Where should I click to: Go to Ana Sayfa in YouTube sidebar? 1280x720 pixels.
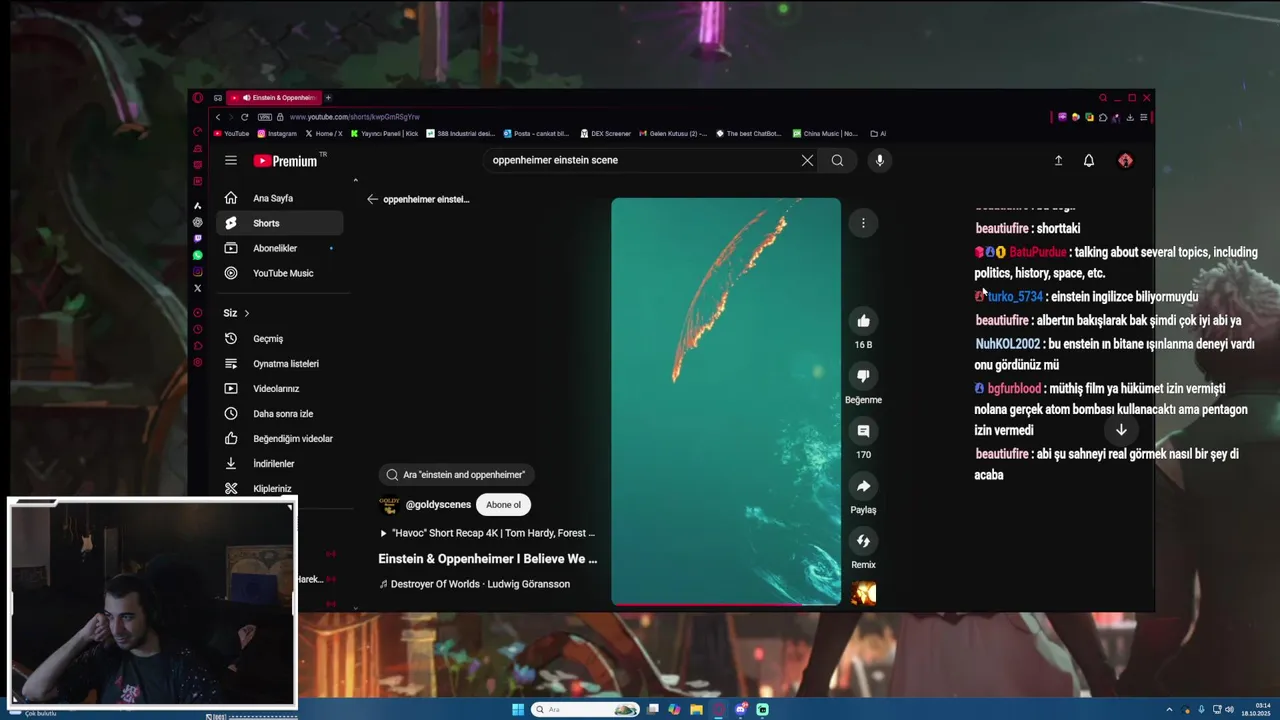(x=281, y=198)
